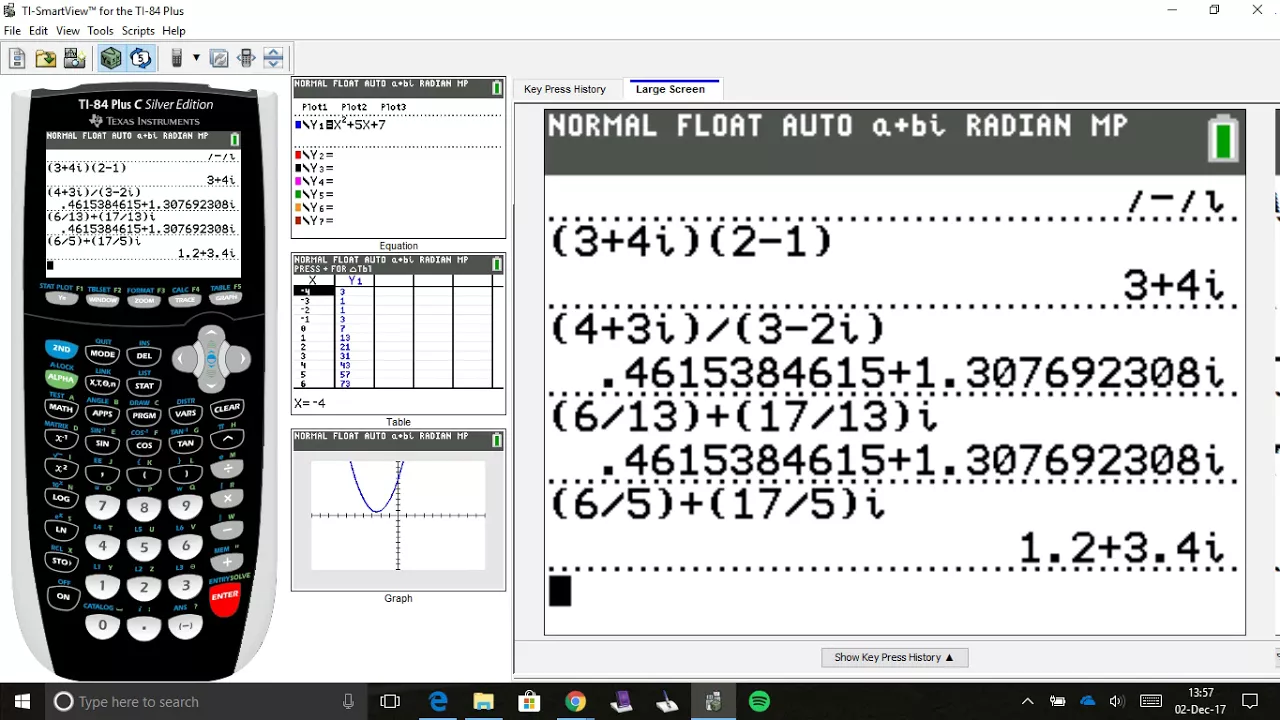Click the MODE calculator key
Screen dimensions: 1280x720
[102, 354]
